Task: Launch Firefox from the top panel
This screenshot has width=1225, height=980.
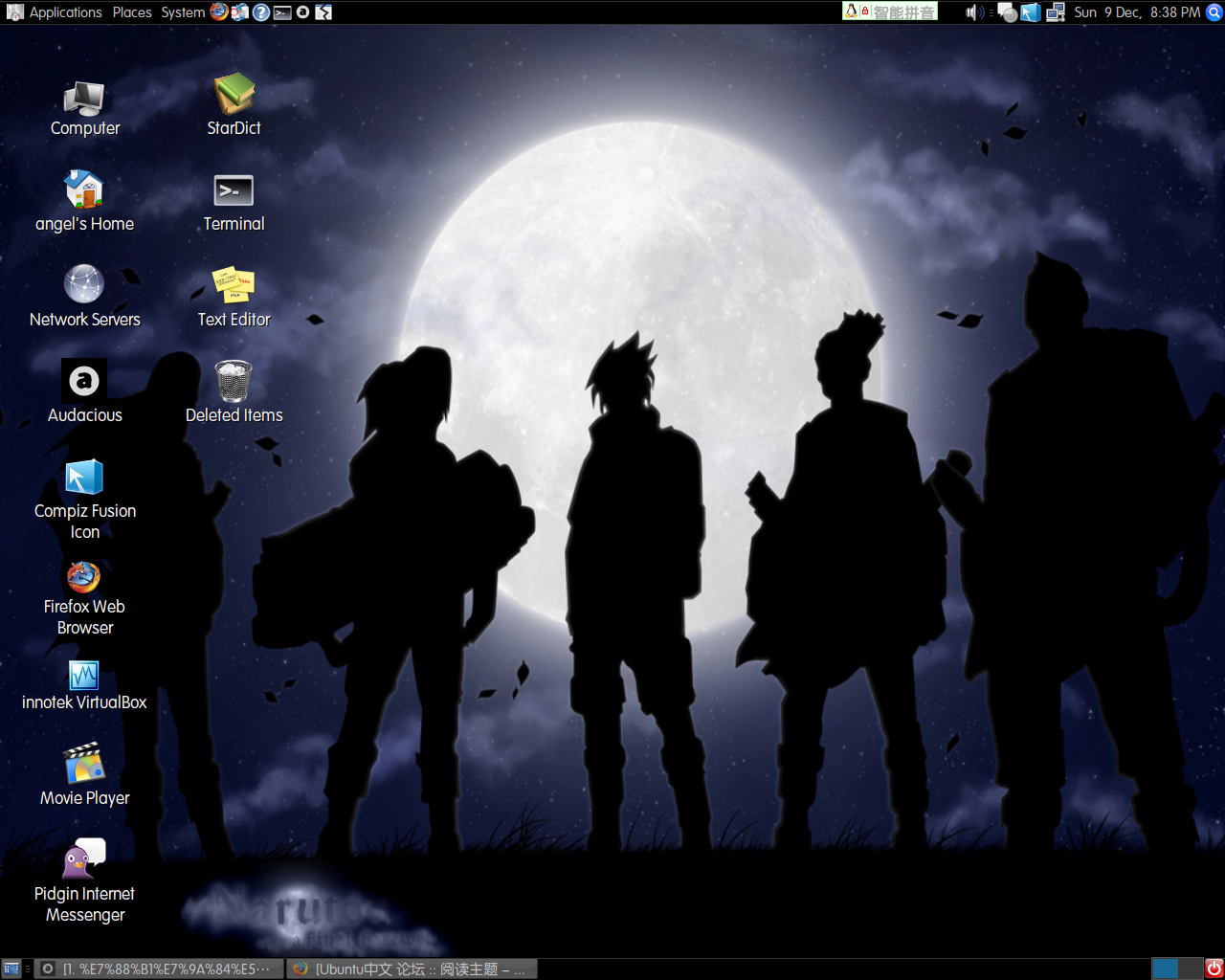Action: click(x=219, y=12)
